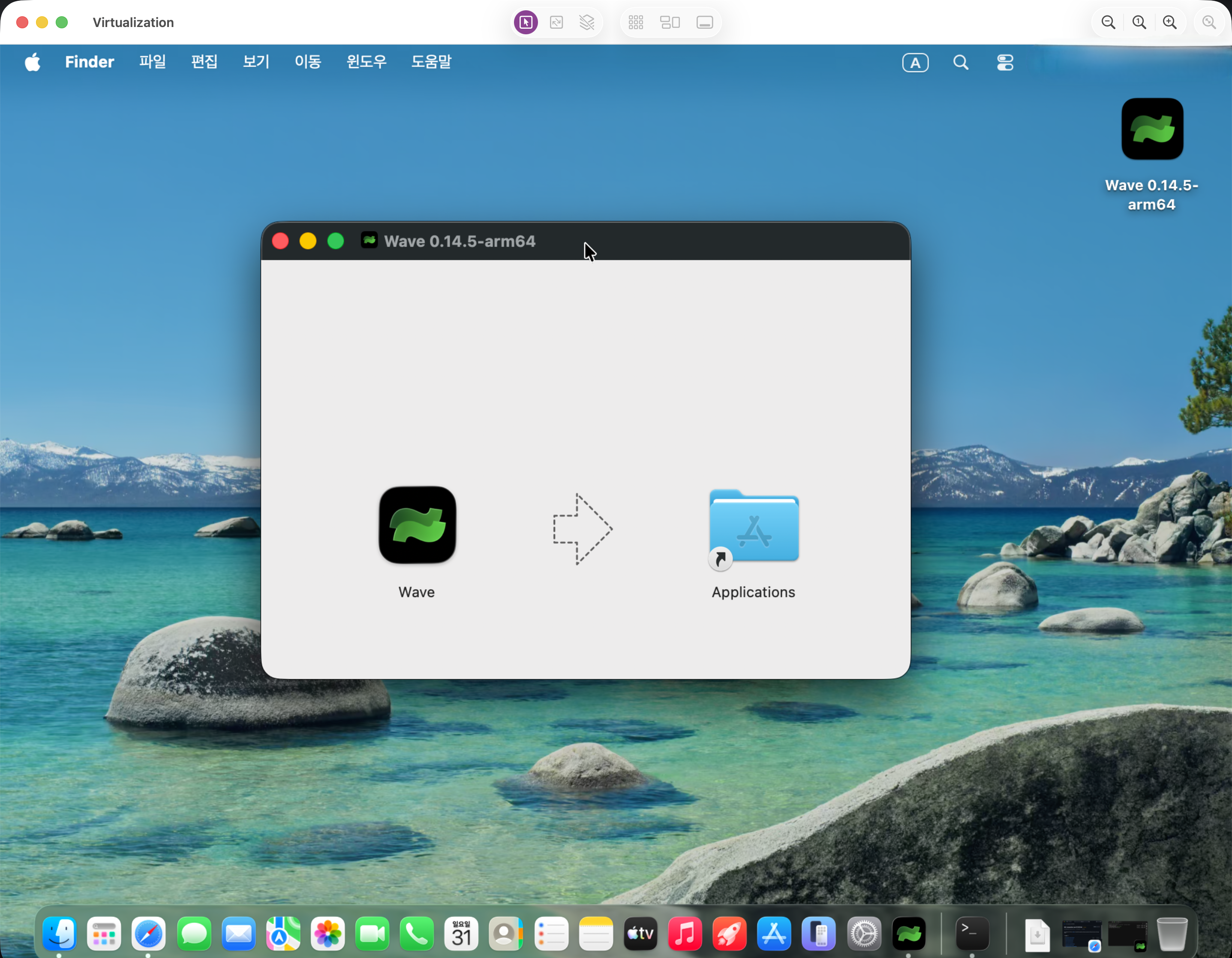Open iPhone Mirroring from the Dock

818,934
